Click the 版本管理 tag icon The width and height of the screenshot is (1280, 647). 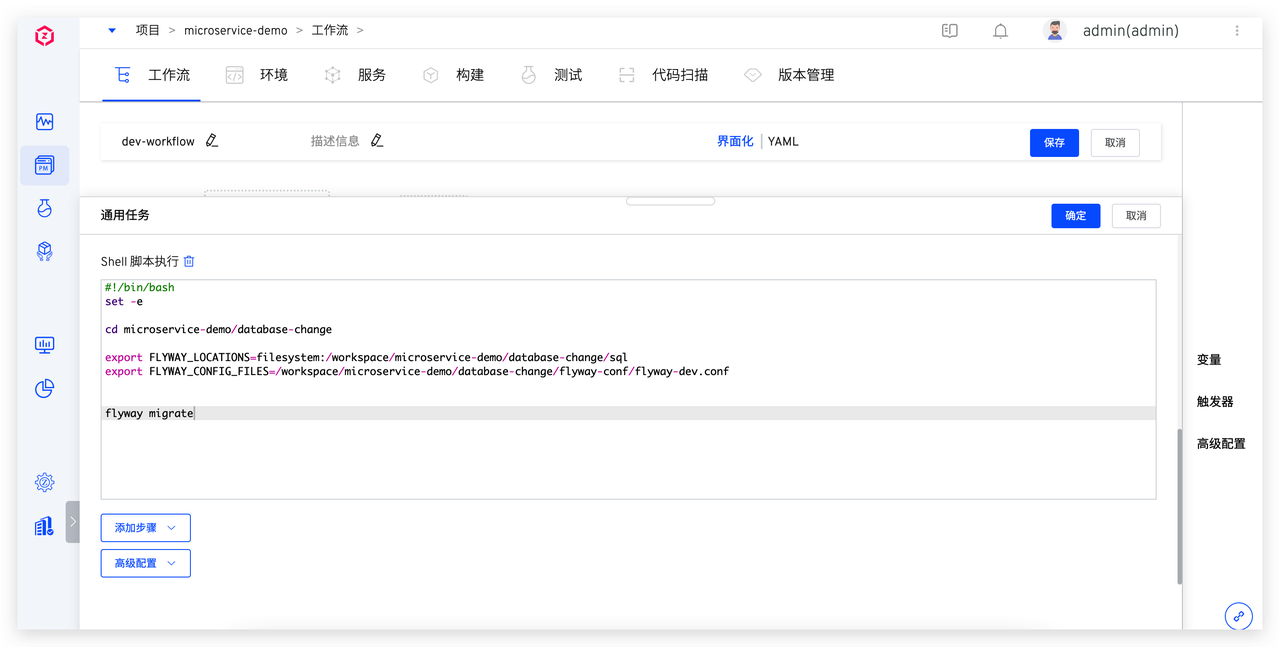point(753,75)
